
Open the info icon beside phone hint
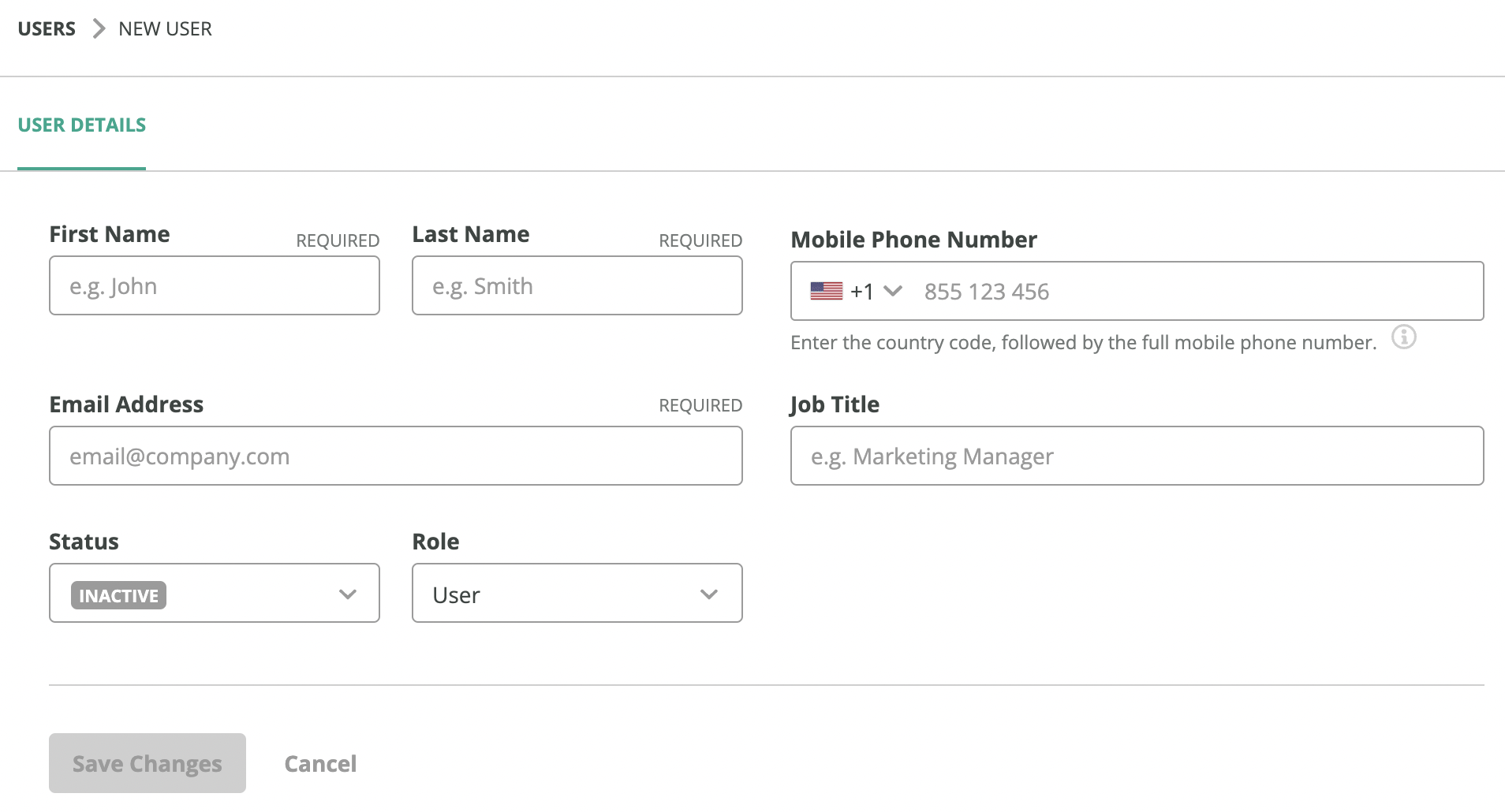click(x=1403, y=337)
